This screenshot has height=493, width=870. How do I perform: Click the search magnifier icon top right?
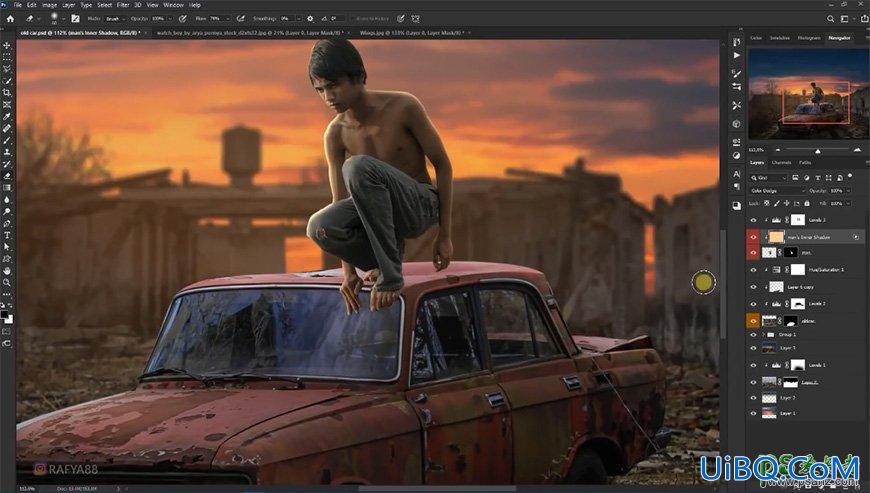[x=830, y=19]
